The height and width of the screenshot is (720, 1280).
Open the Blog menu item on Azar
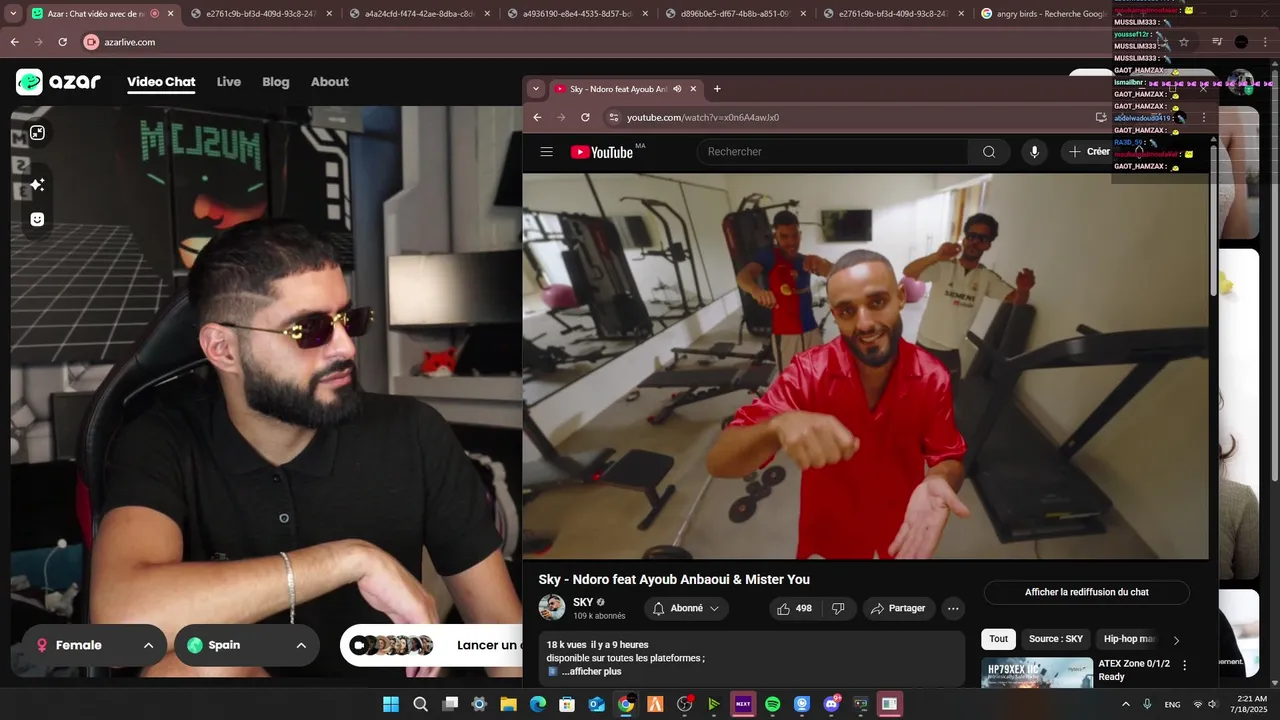(276, 82)
